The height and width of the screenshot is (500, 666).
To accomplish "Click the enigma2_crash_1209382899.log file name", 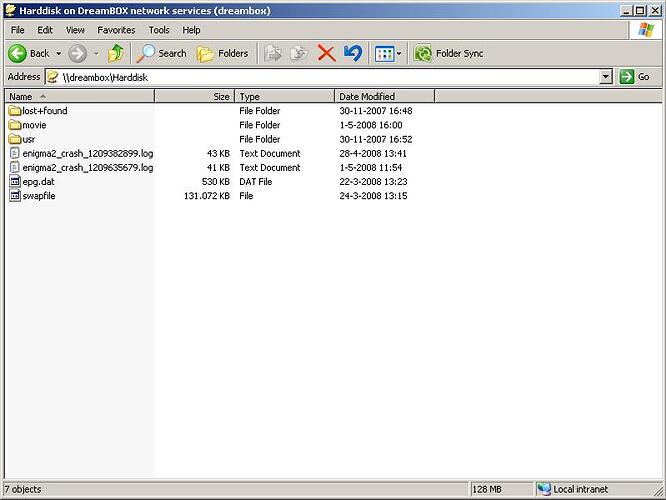I will click(88, 153).
